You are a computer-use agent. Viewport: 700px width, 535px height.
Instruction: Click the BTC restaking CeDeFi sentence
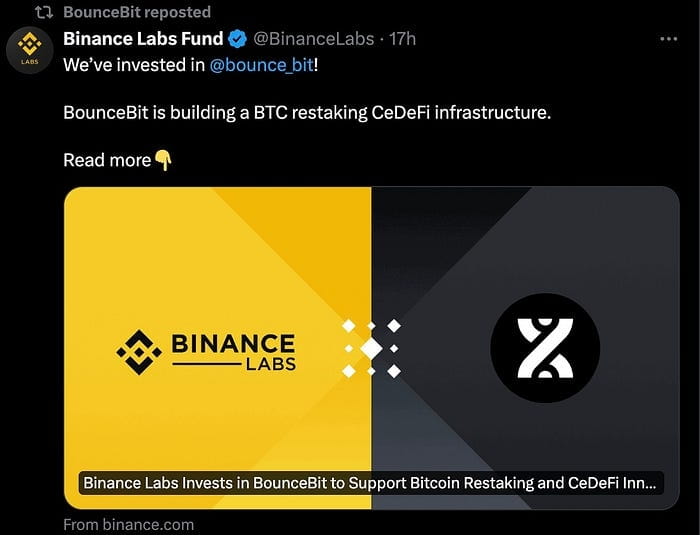point(306,112)
